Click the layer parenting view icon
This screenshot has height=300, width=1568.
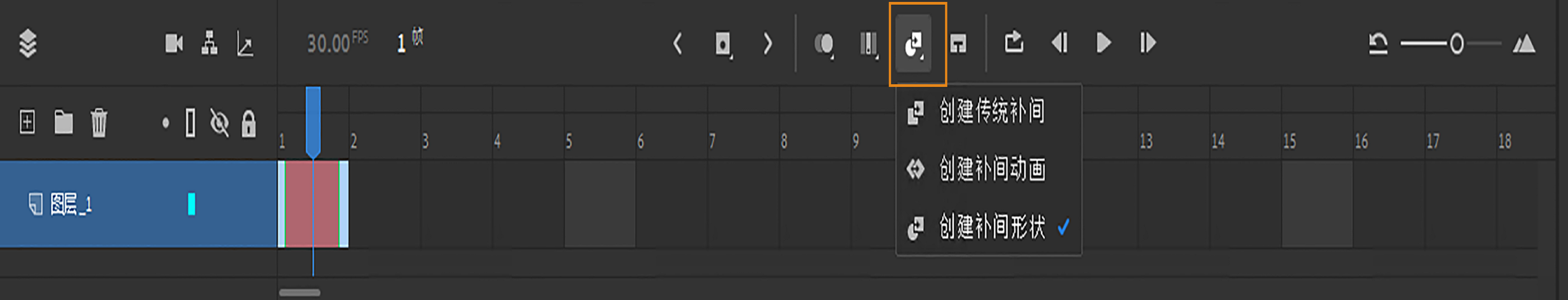tap(209, 43)
